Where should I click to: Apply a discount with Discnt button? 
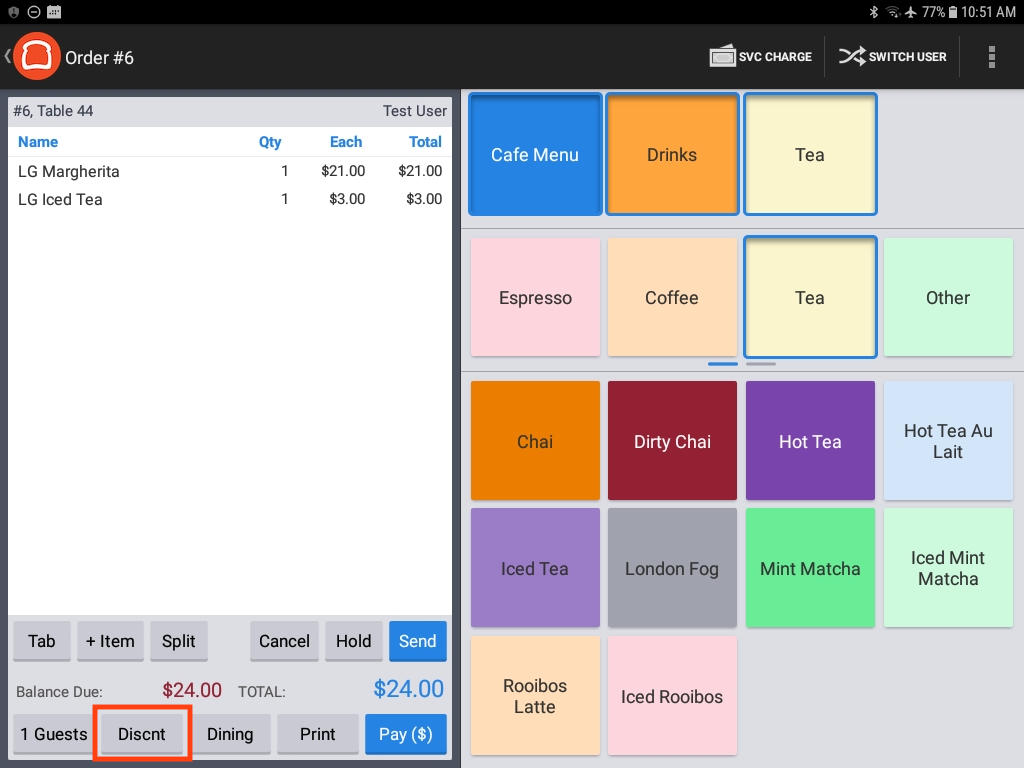coord(142,734)
